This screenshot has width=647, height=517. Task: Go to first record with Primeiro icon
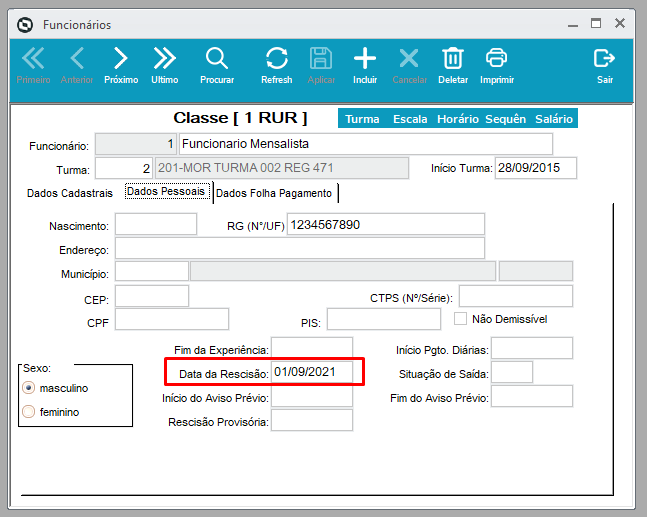[33, 66]
